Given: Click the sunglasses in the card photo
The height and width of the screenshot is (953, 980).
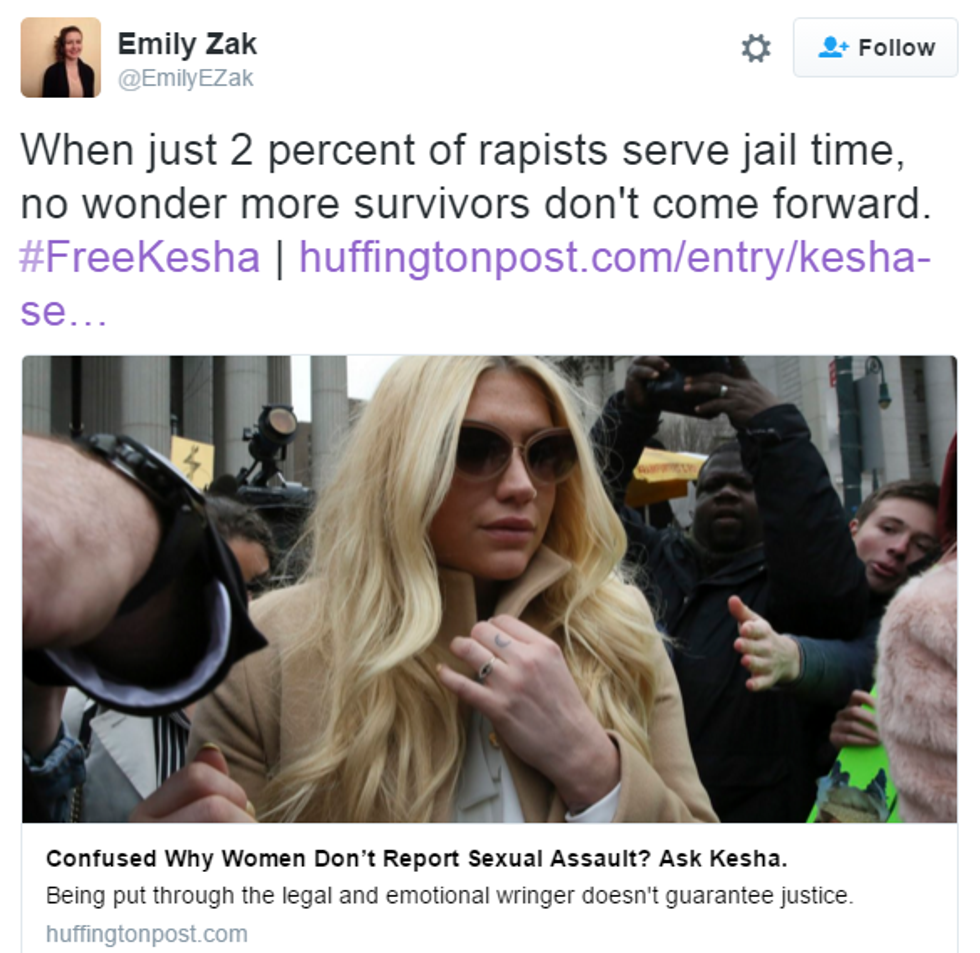Looking at the screenshot, I should pos(518,453).
